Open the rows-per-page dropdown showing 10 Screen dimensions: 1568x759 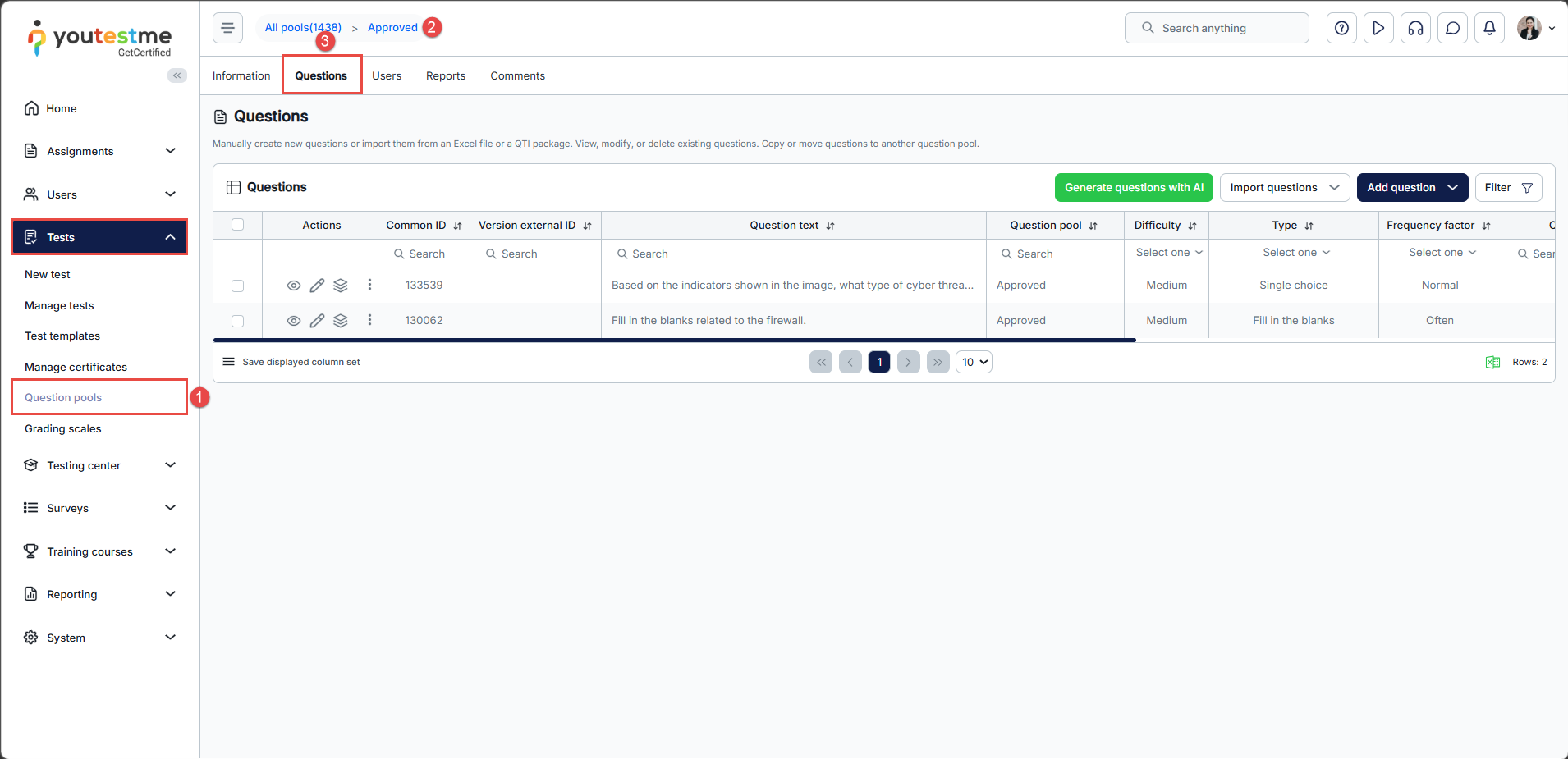point(974,362)
